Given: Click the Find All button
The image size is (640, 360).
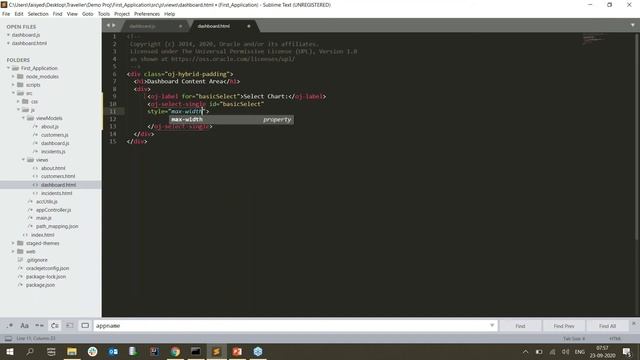Looking at the screenshot, I should click(x=607, y=326).
